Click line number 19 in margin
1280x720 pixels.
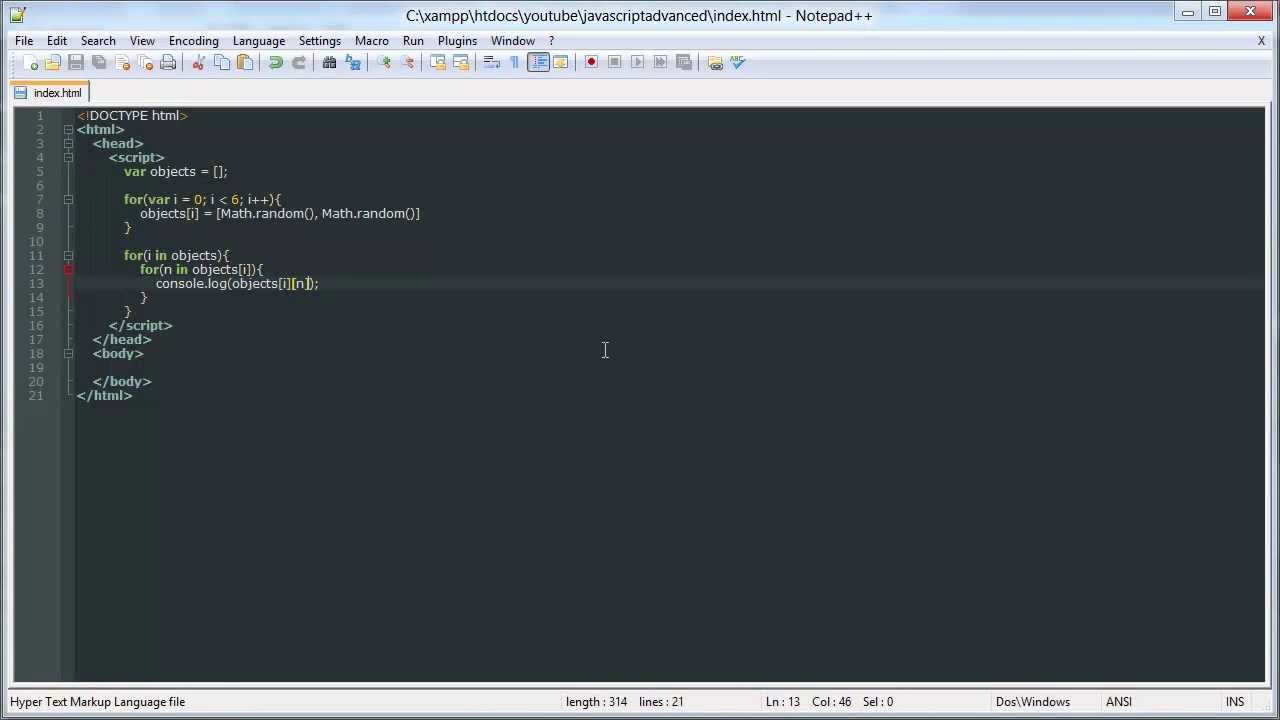click(36, 368)
